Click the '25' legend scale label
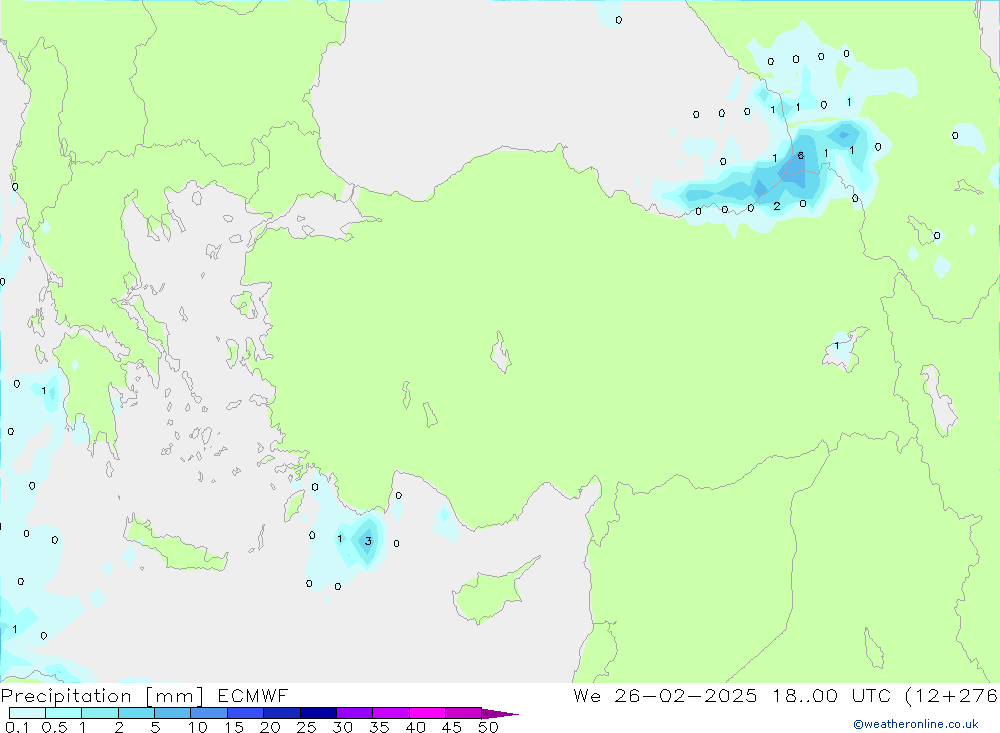Screen dimensions: 1000x733 [307, 727]
